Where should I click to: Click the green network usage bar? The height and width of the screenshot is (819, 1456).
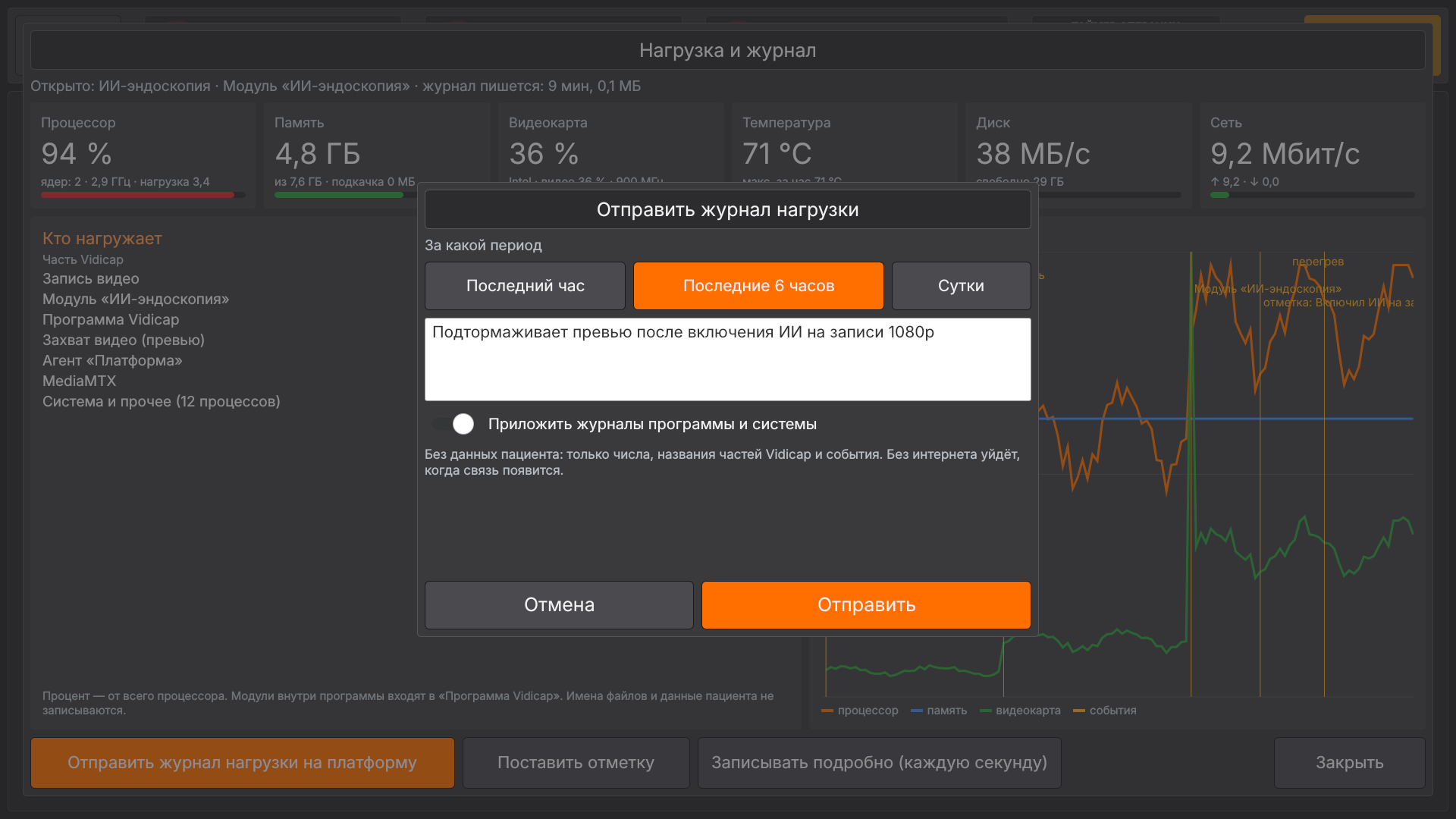pos(1219,196)
